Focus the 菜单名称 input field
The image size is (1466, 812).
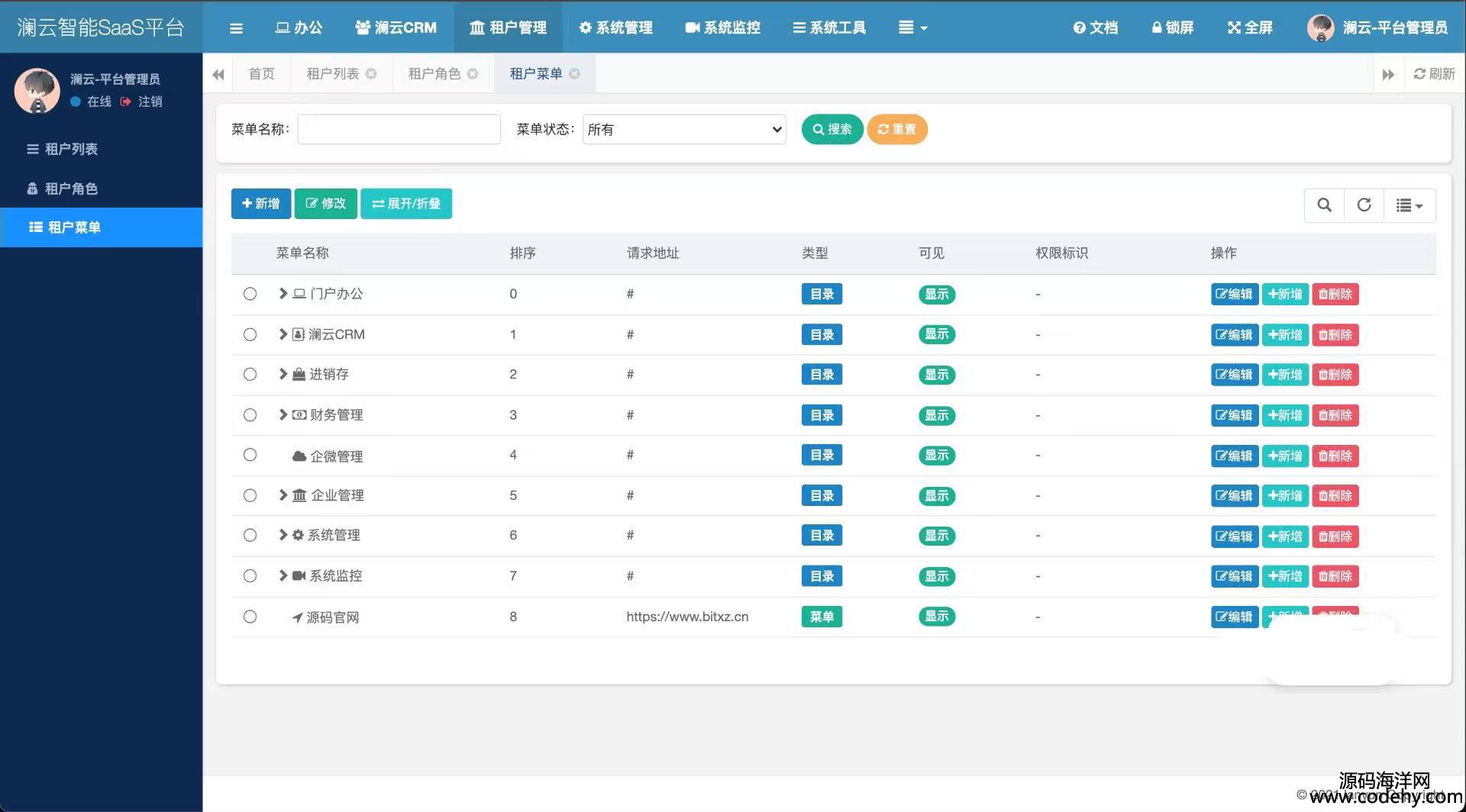coord(399,129)
